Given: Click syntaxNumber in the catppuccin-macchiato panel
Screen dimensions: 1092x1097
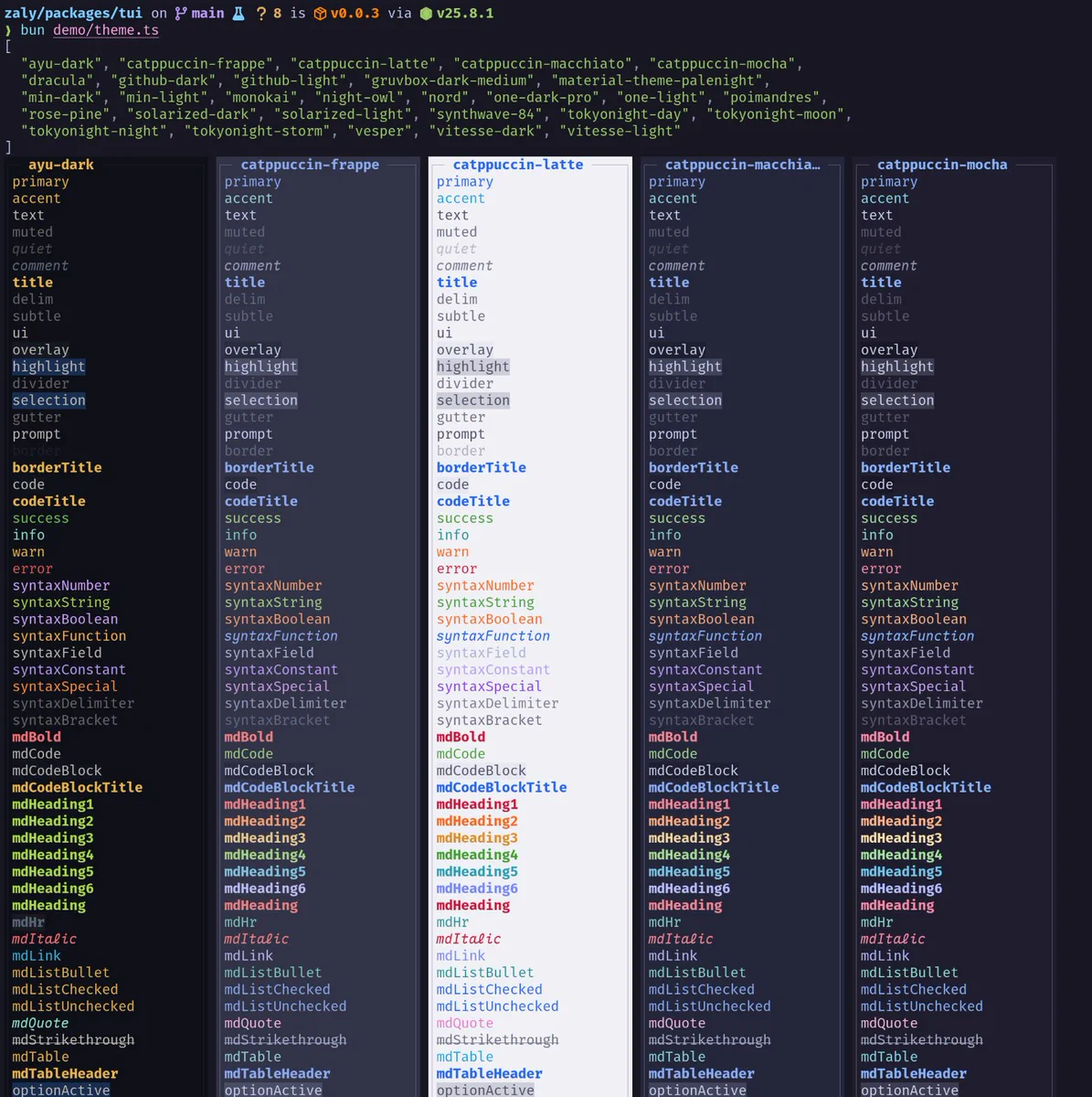Looking at the screenshot, I should 697,586.
